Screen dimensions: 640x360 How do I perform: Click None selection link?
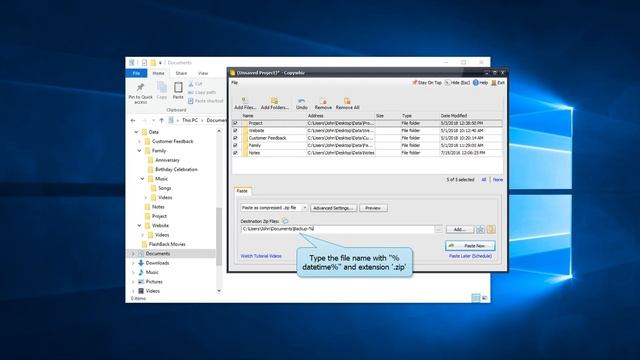(x=498, y=180)
